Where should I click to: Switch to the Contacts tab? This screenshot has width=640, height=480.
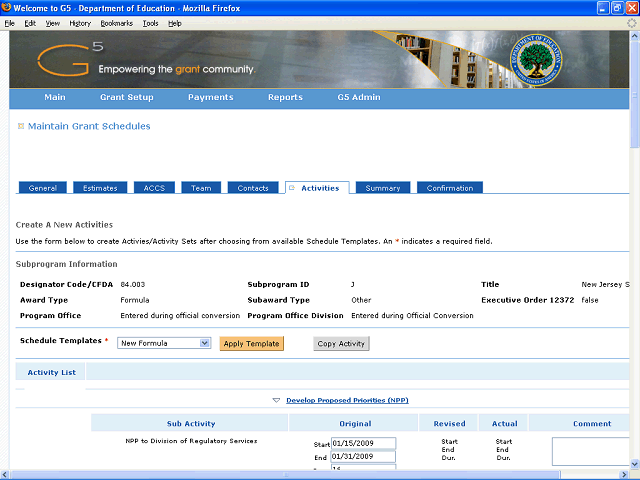[253, 188]
